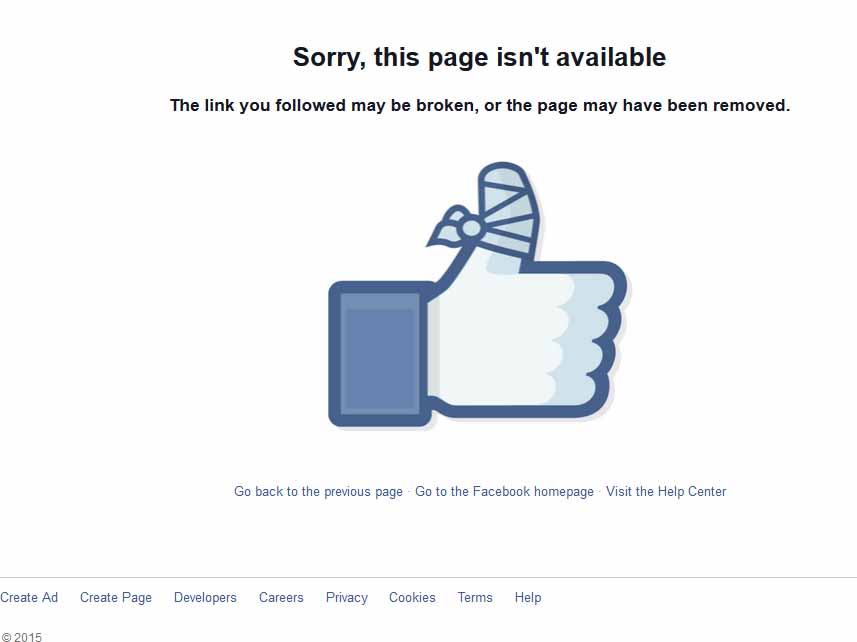Visit the Help Center link

(x=666, y=491)
